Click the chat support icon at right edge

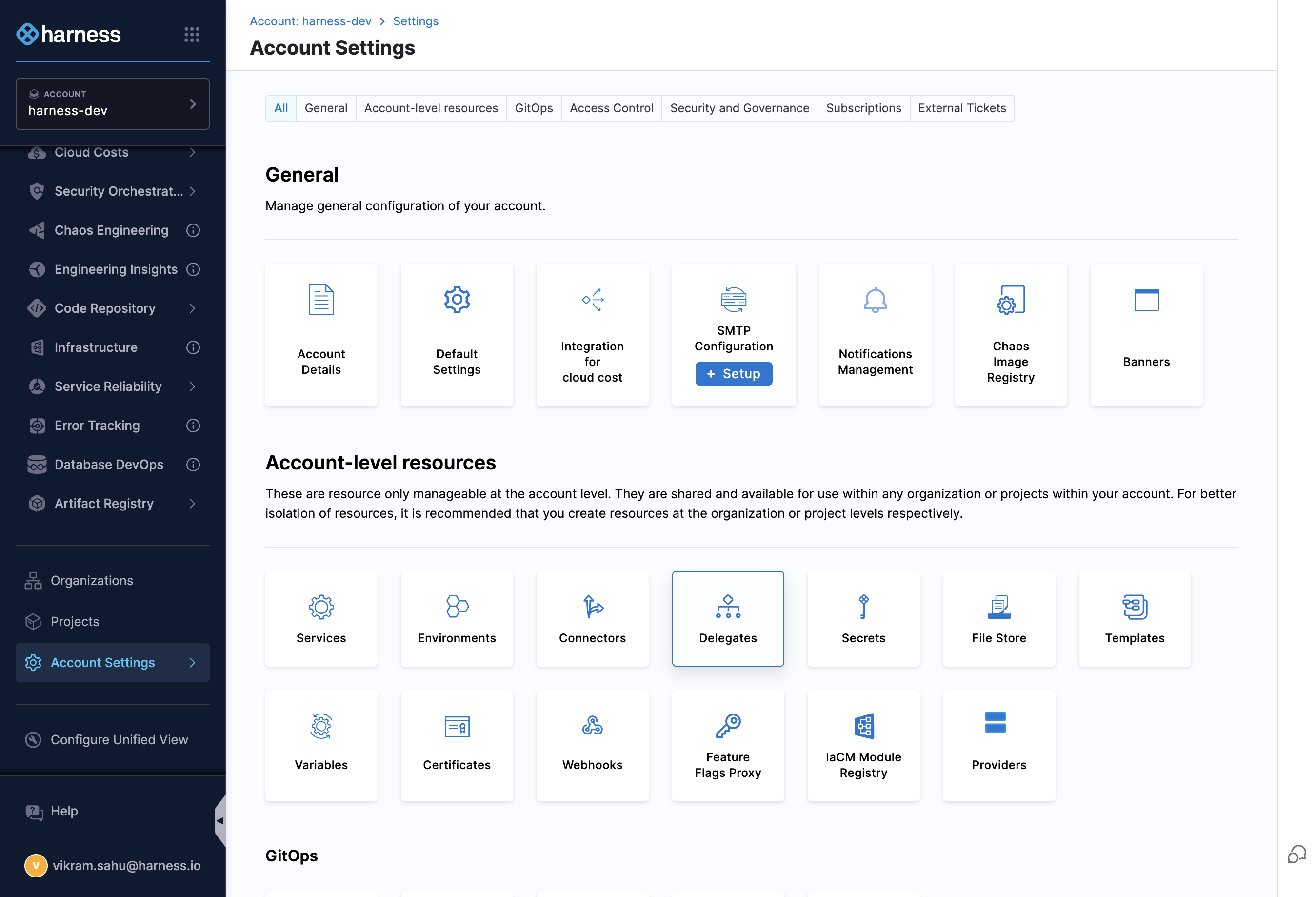[1296, 854]
